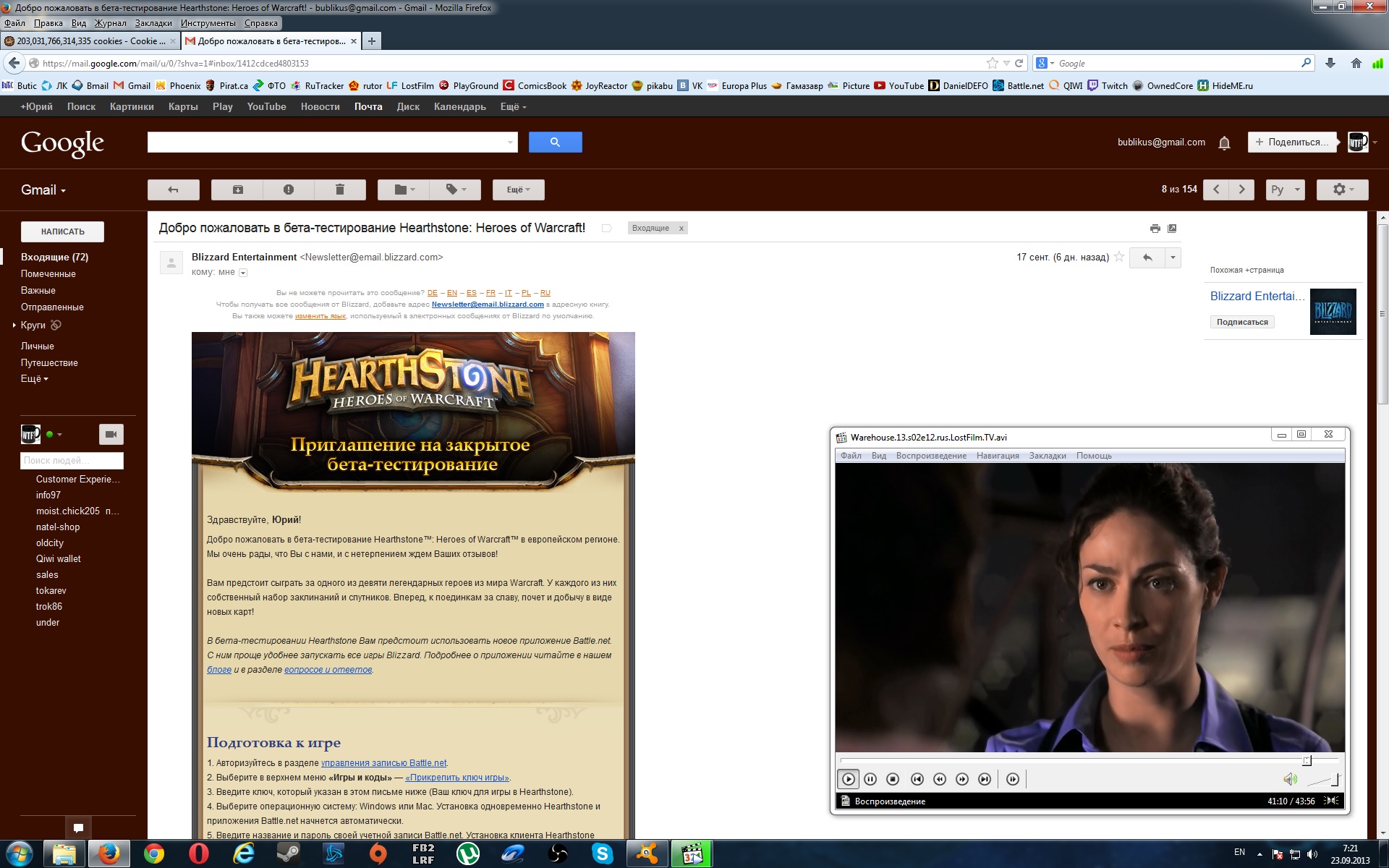Open notifications bell icon

point(1224,142)
